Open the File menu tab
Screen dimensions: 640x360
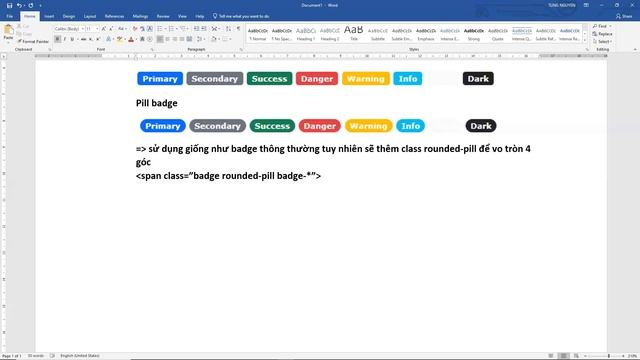tap(10, 16)
